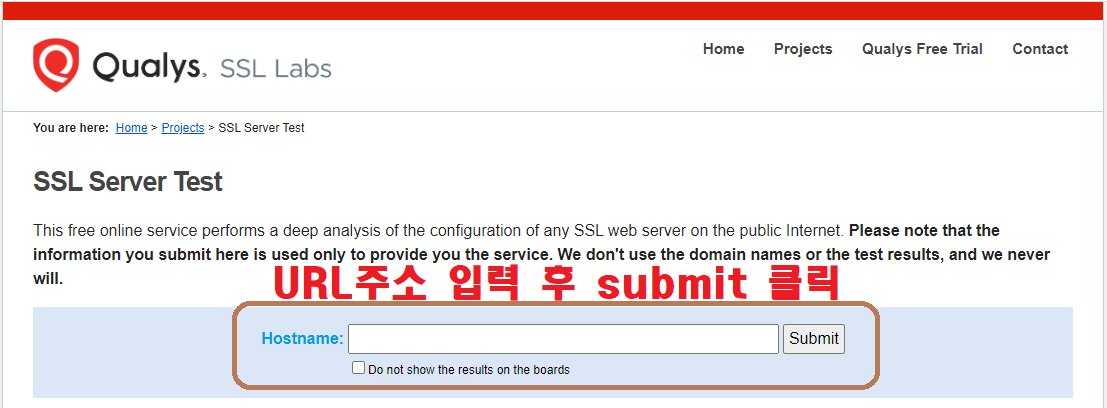
Task: Click the 'Hostname:' label
Action: (x=302, y=339)
